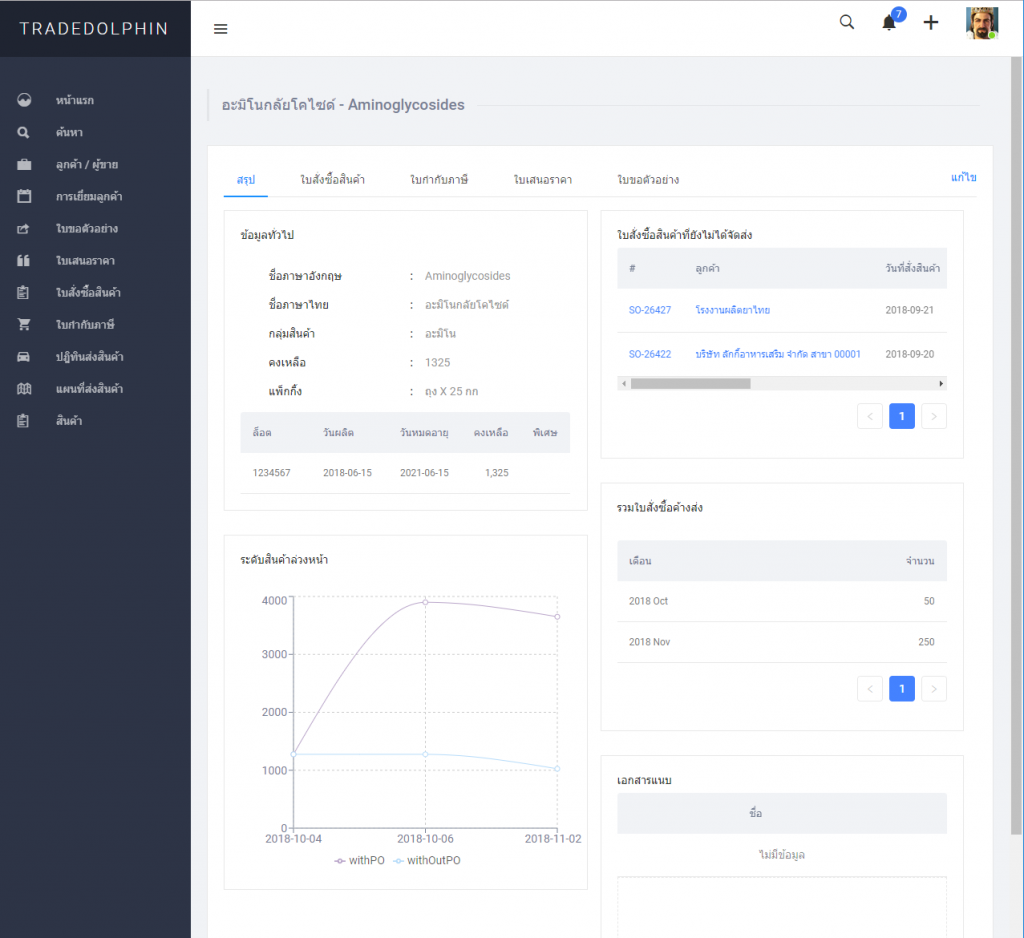Switch to the ใบสั่งซื้อสินค้า tab
Image resolution: width=1024 pixels, height=938 pixels.
[332, 180]
